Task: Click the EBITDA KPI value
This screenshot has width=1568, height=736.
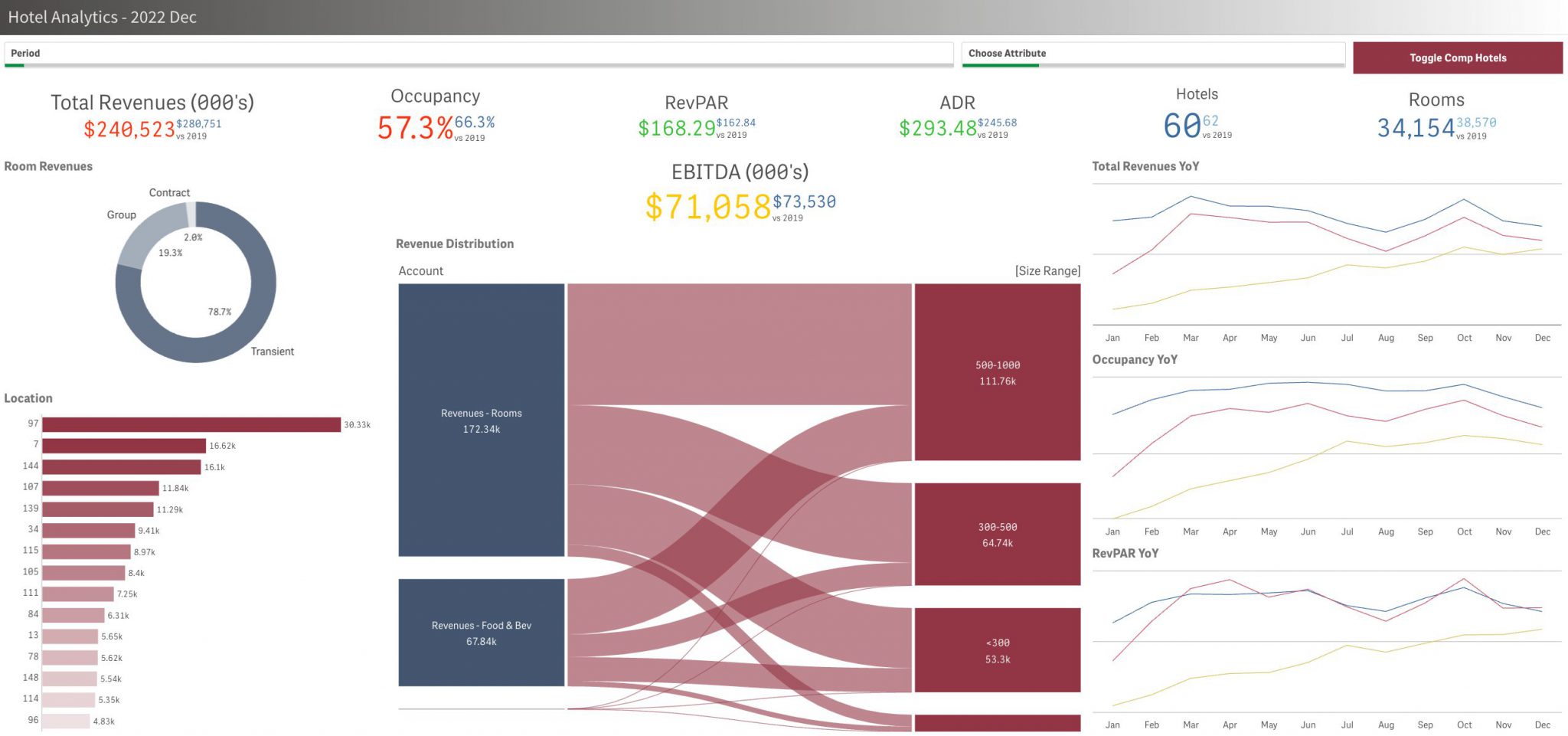Action: click(708, 204)
